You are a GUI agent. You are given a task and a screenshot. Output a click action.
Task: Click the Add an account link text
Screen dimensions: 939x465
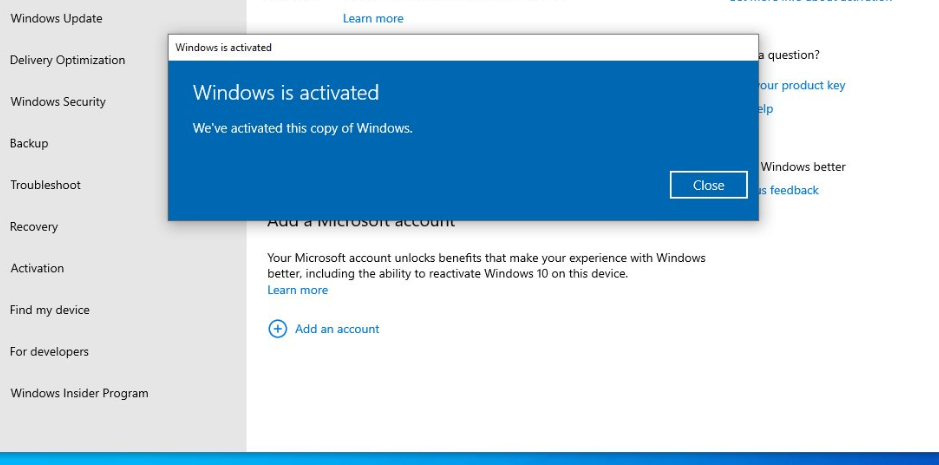337,329
